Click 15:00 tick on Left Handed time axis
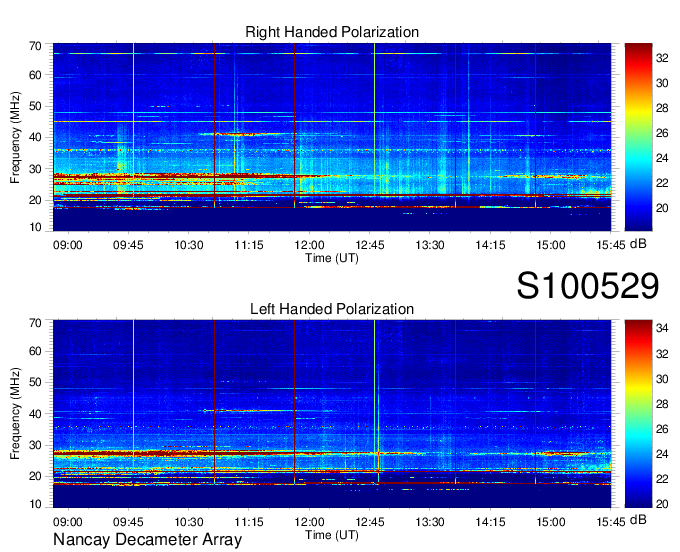 point(551,522)
